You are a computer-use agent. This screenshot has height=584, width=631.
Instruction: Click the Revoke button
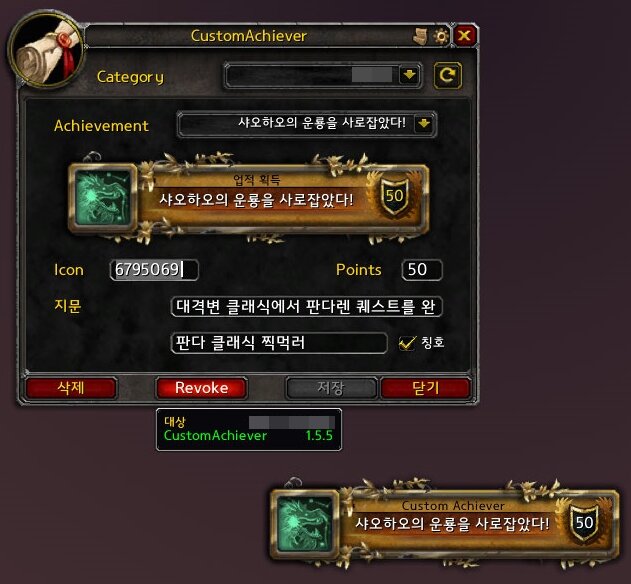(201, 388)
